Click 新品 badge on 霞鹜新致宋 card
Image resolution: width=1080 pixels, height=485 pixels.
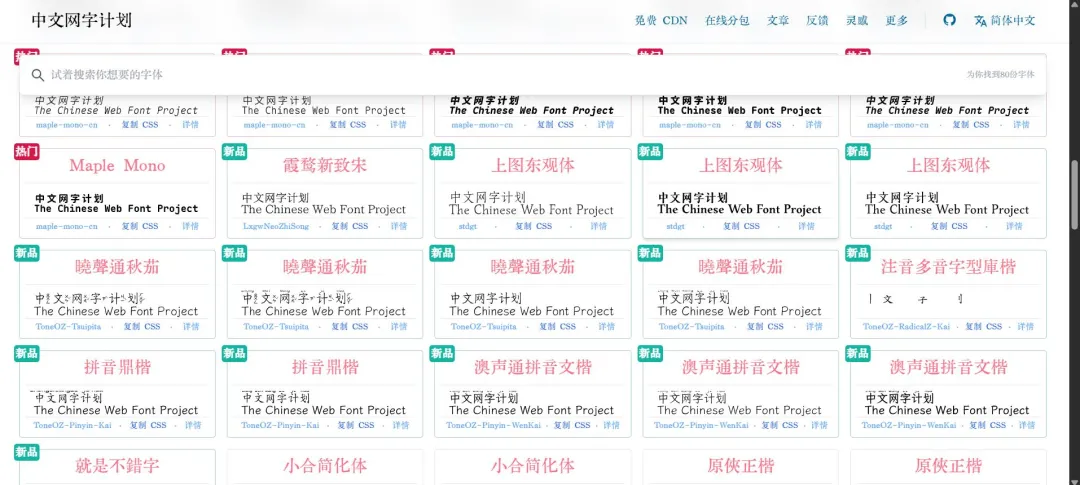coord(235,152)
